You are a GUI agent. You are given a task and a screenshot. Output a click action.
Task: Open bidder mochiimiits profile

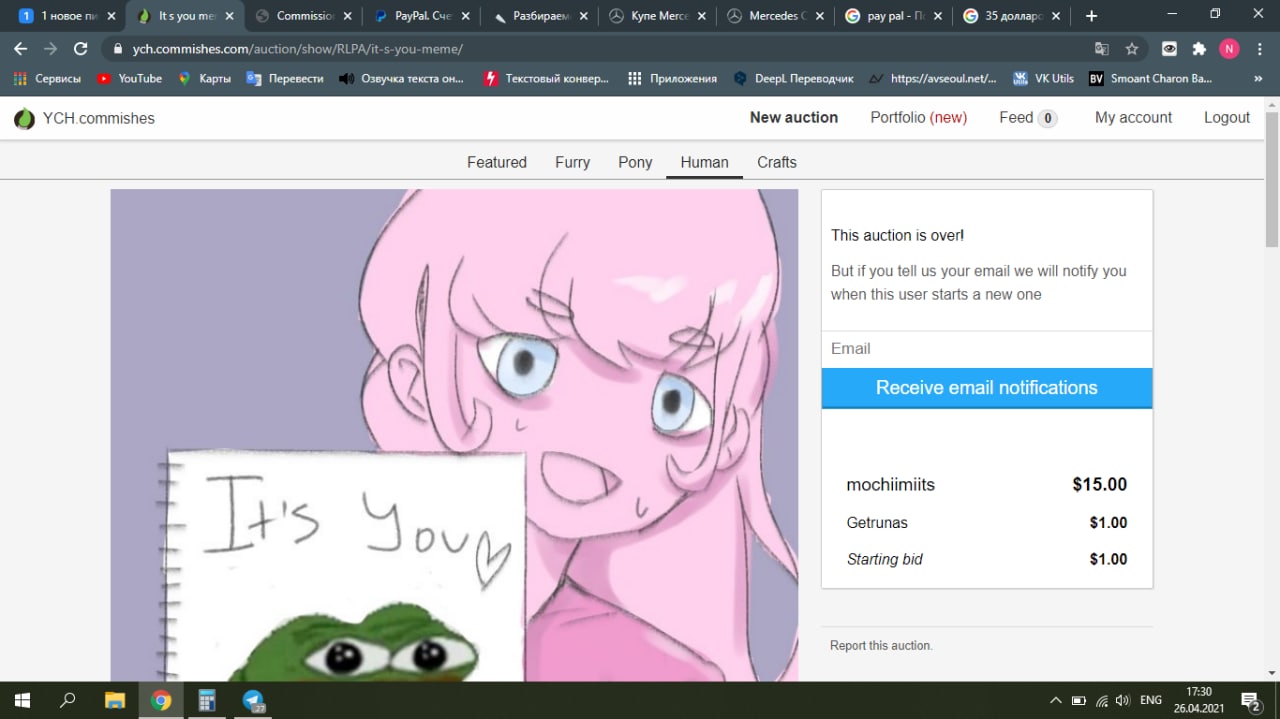[x=891, y=484]
